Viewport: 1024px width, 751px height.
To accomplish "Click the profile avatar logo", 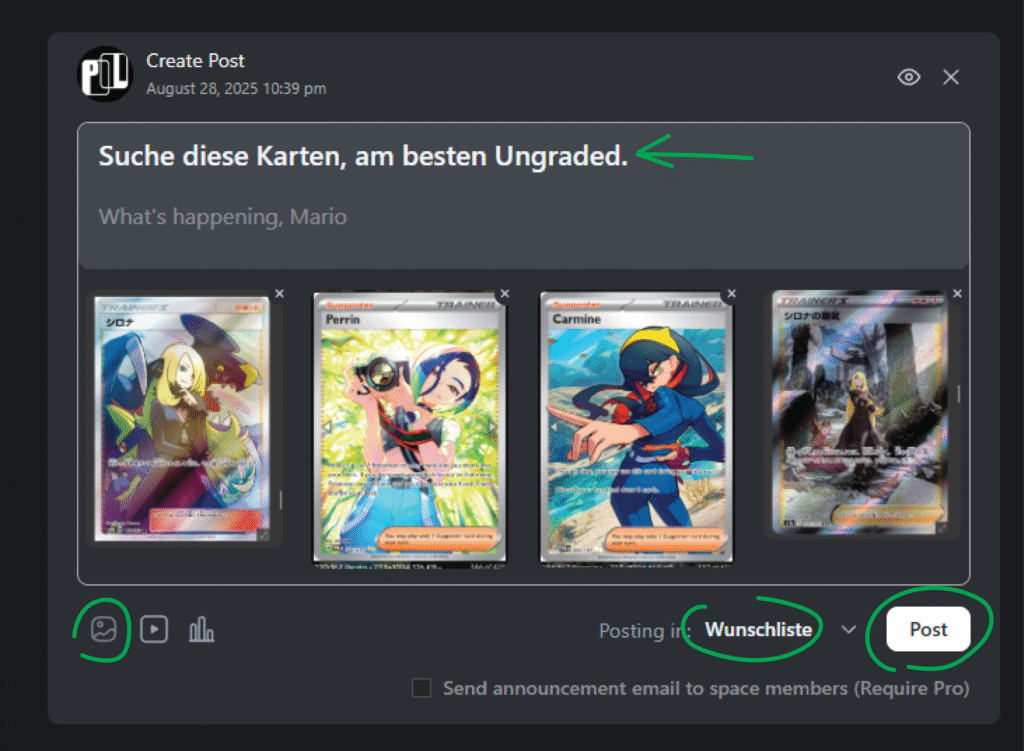I will 105,74.
